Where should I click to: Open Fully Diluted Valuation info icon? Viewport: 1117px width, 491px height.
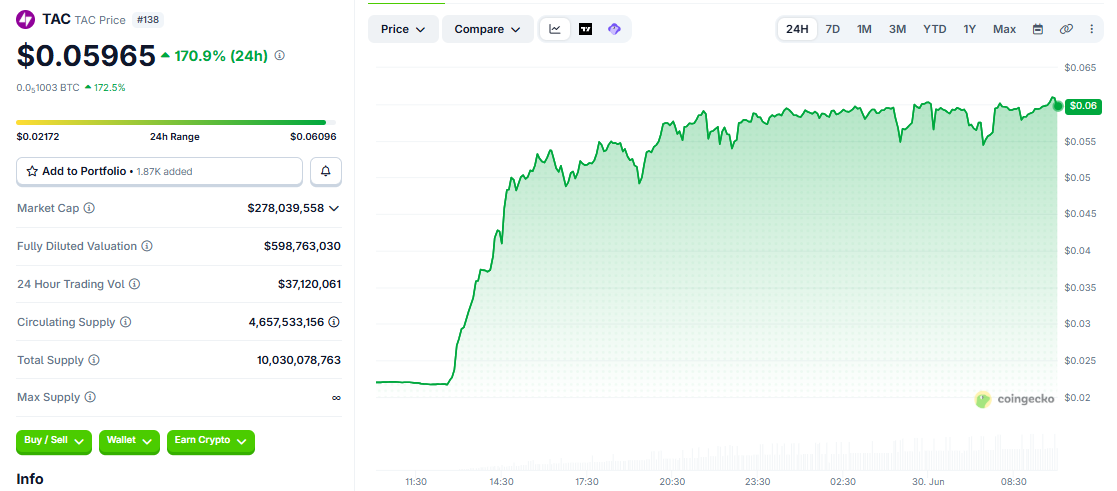pyautogui.click(x=147, y=246)
